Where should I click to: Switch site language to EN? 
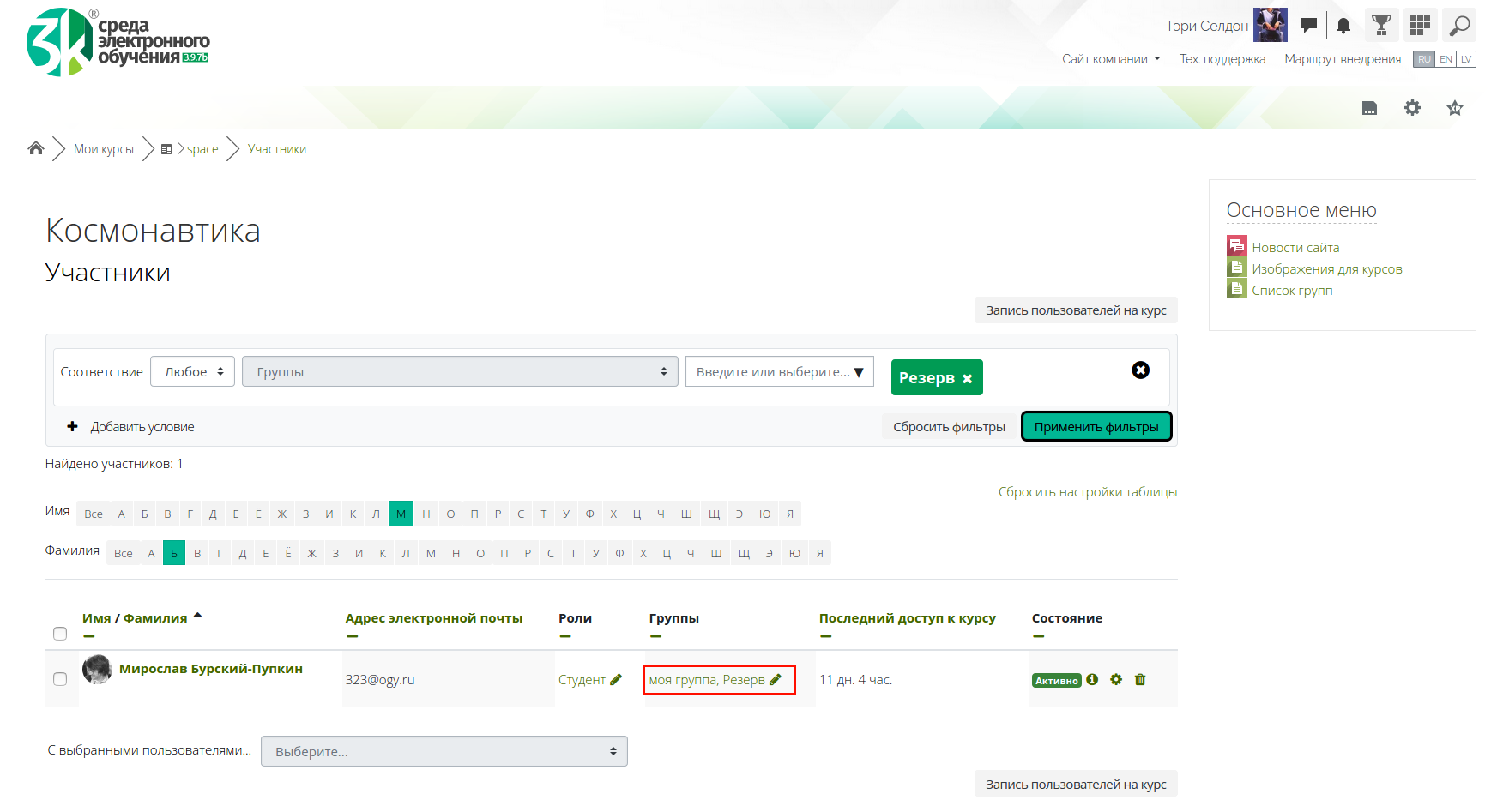1446,59
